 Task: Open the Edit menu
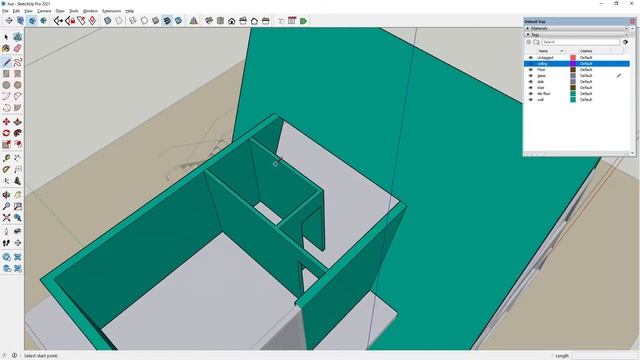pos(16,11)
